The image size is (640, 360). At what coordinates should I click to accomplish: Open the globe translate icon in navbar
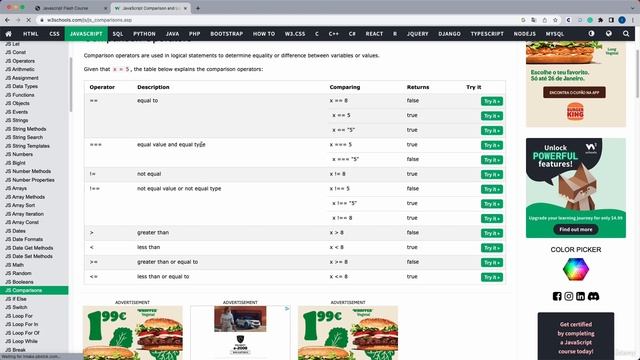click(x=609, y=33)
